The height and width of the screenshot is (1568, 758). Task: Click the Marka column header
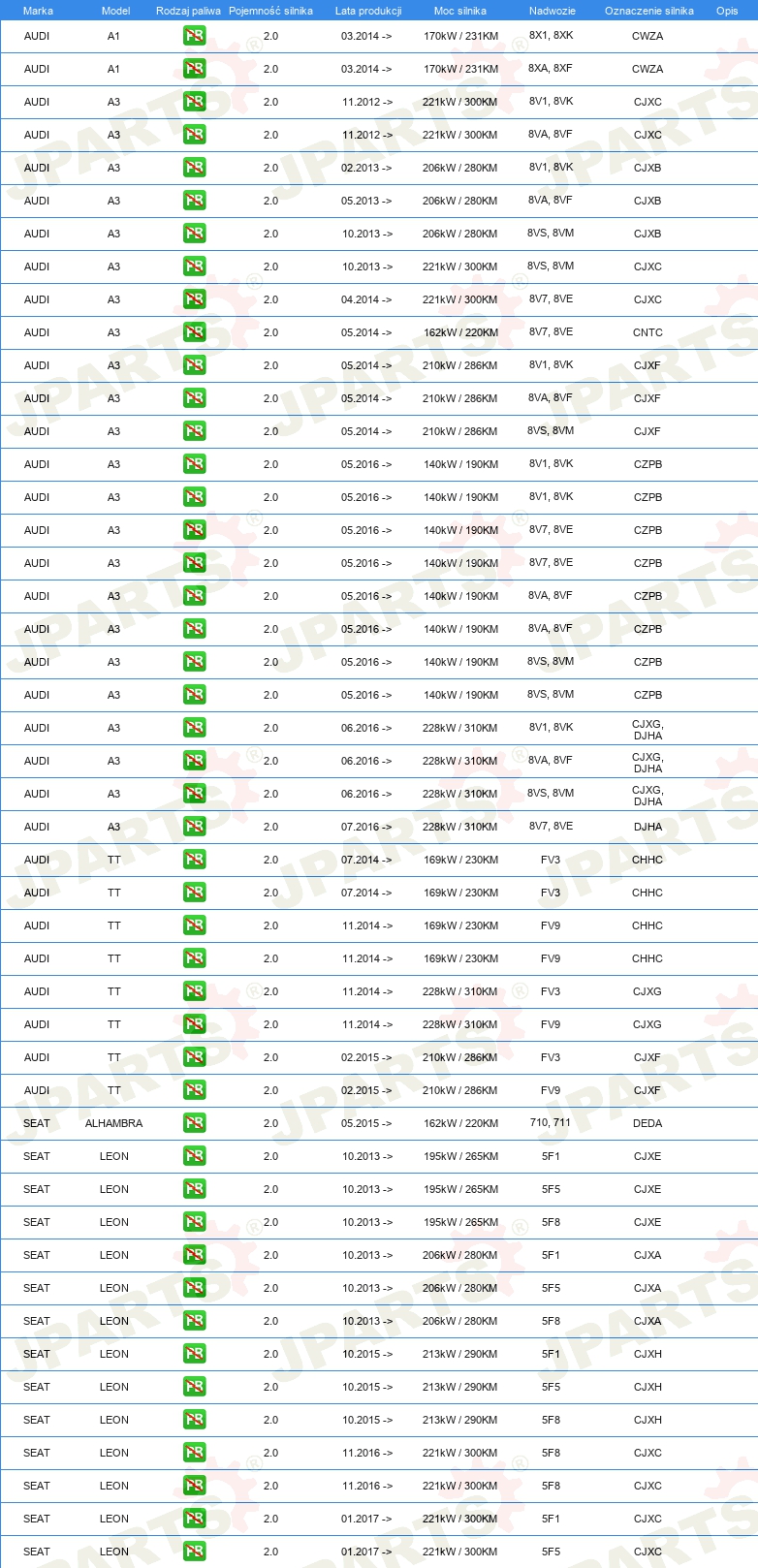(x=38, y=11)
